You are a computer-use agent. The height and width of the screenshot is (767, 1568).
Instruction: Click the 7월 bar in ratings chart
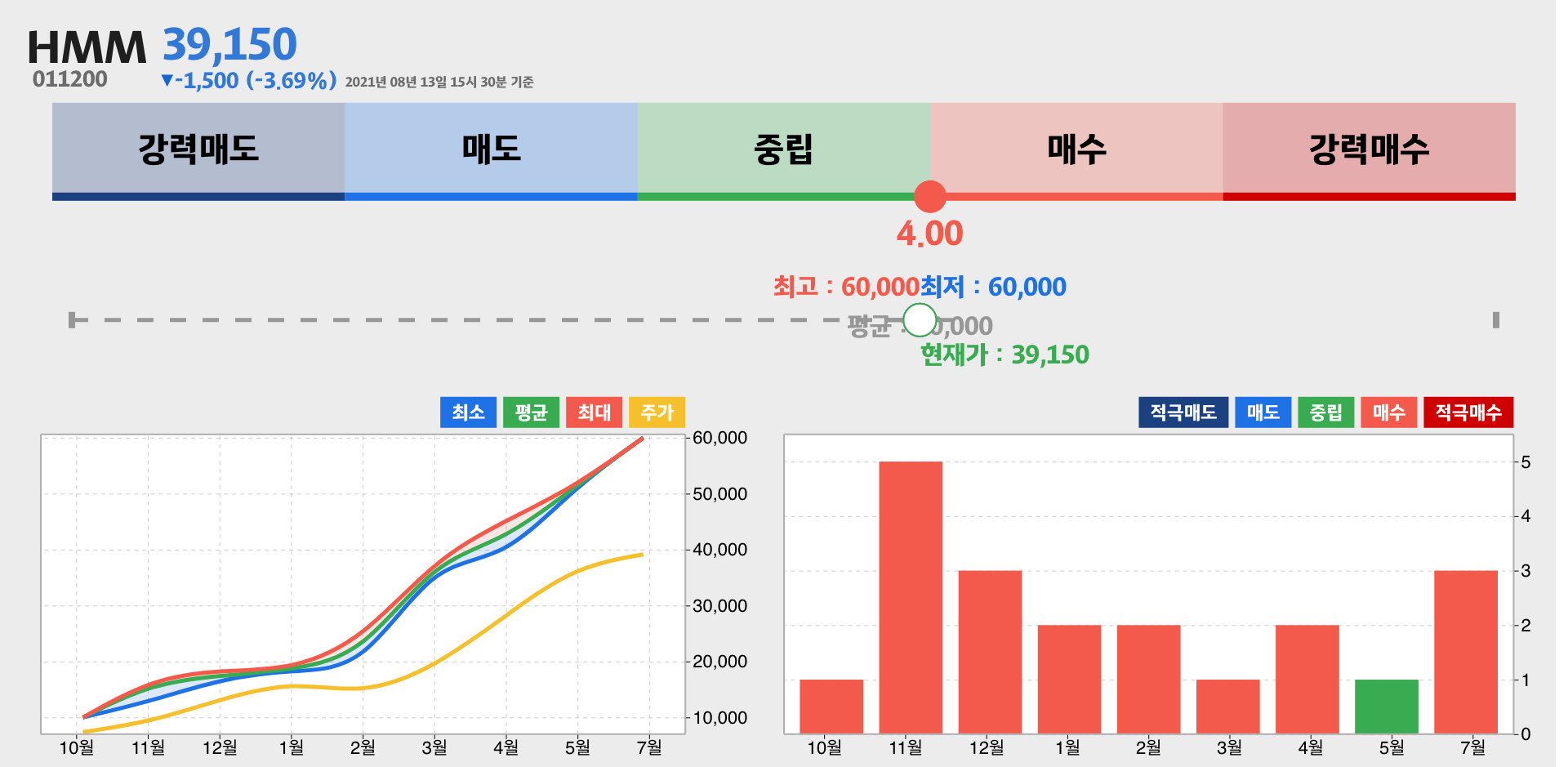coord(1466,652)
